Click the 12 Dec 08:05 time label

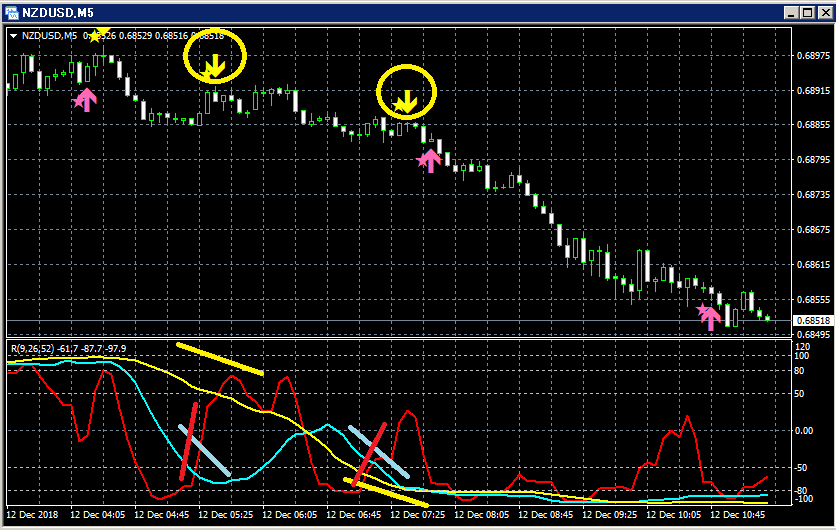click(x=481, y=515)
